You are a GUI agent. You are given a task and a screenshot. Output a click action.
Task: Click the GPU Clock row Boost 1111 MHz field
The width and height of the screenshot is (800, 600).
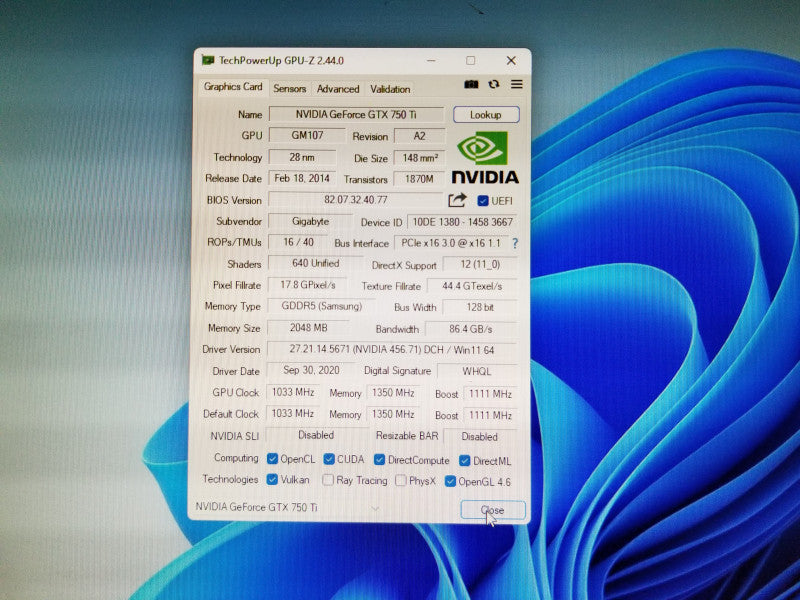click(x=490, y=394)
